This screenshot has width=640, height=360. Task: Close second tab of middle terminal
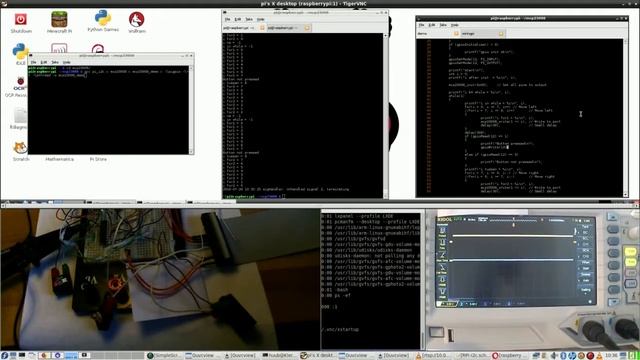coord(307,28)
